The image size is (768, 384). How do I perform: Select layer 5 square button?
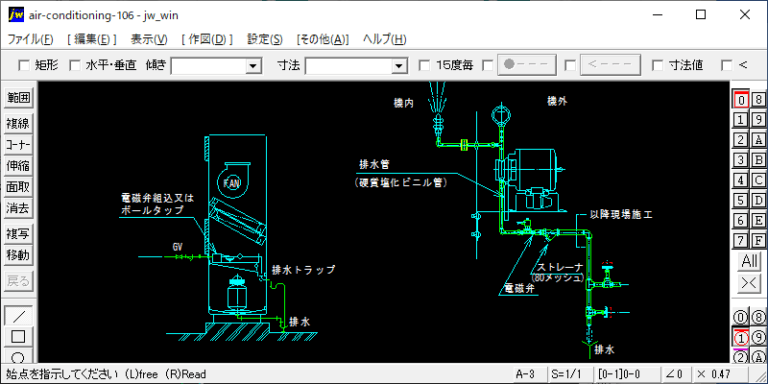tap(741, 200)
